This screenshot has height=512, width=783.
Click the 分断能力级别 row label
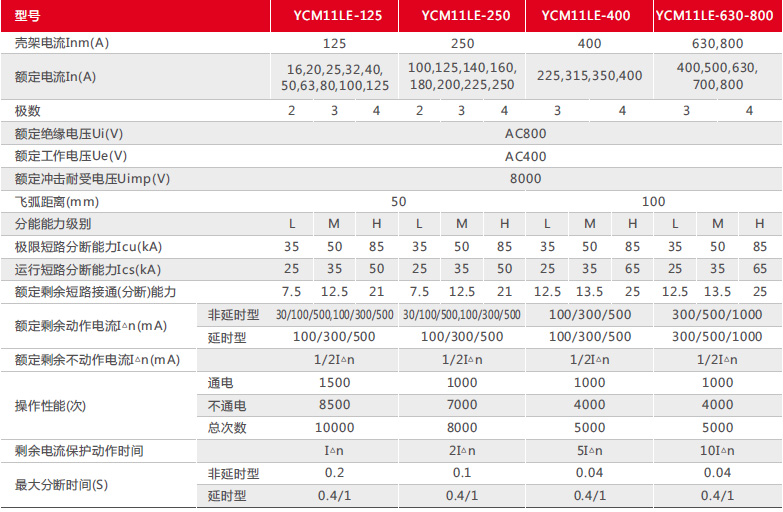[x=53, y=224]
